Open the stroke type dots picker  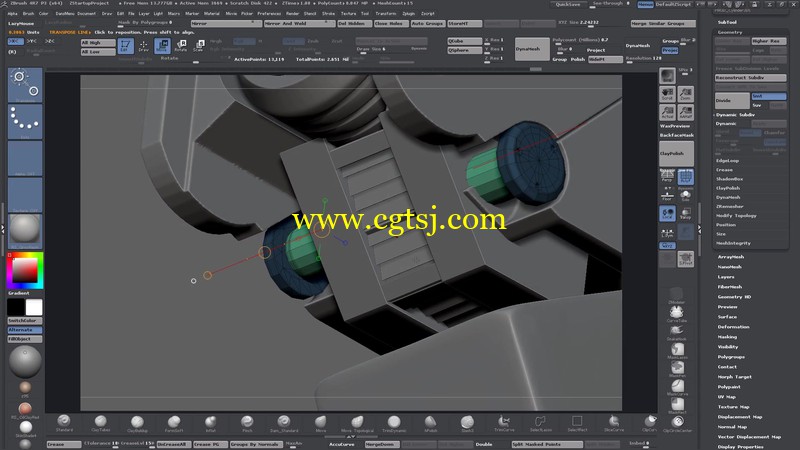(x=25, y=122)
